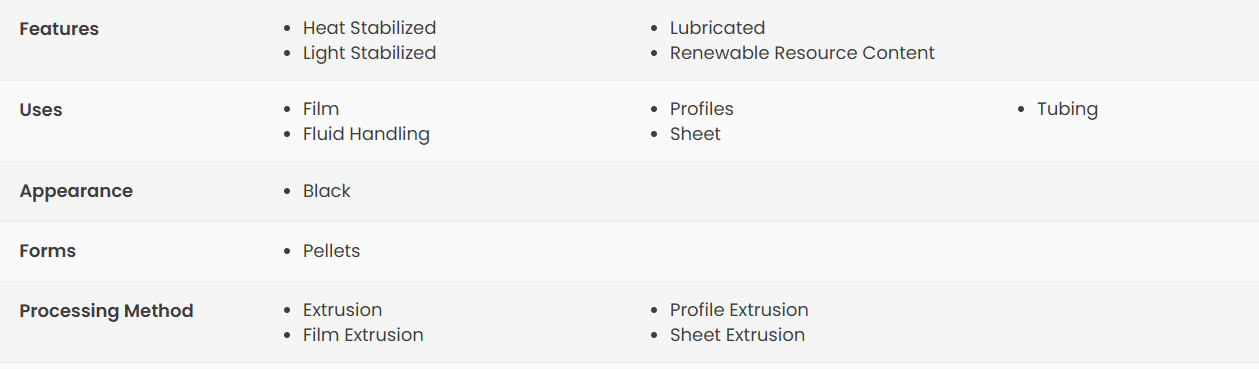Click the Features row label
The width and height of the screenshot is (1259, 369).
tap(59, 29)
